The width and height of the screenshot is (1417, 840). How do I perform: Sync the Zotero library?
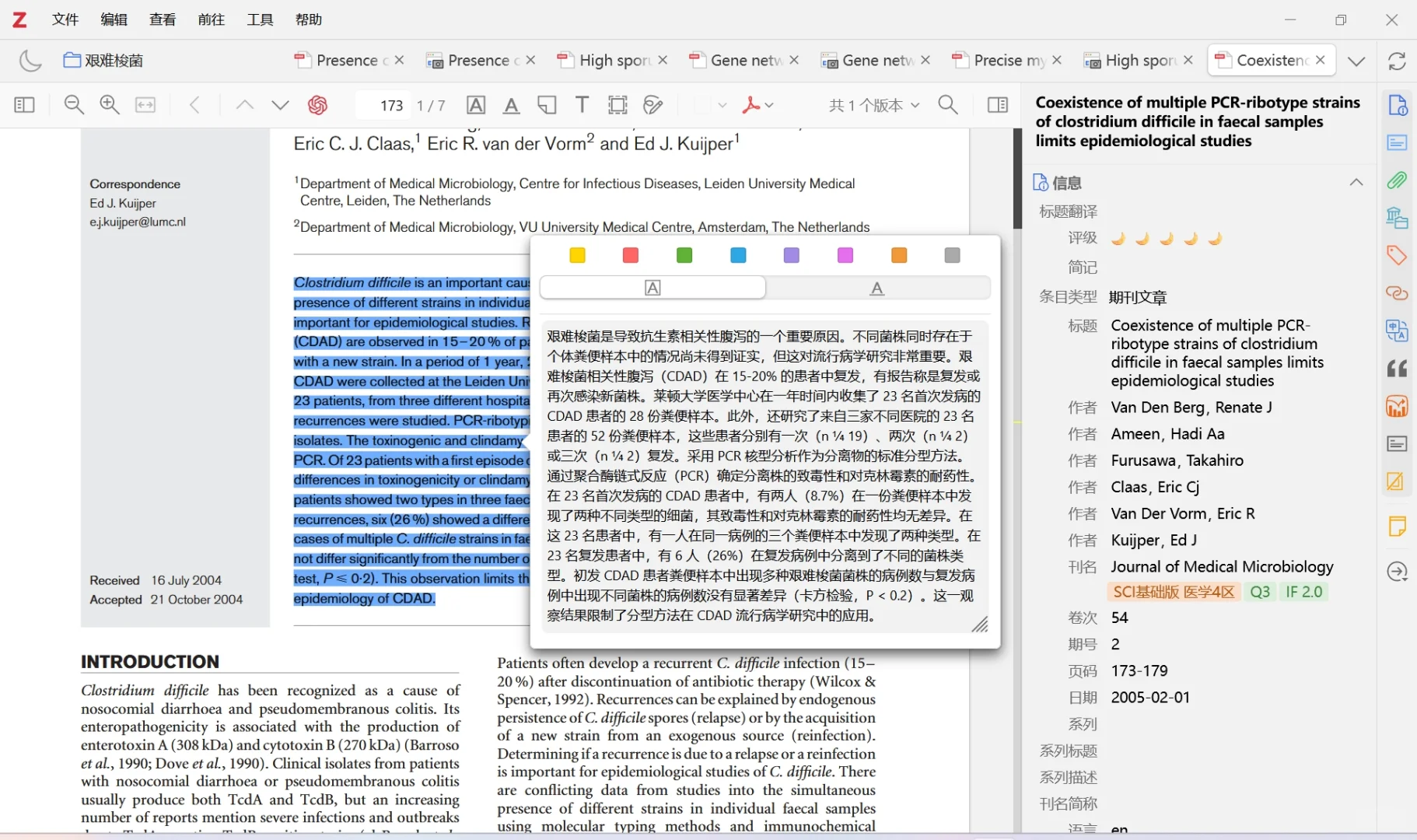click(1397, 61)
